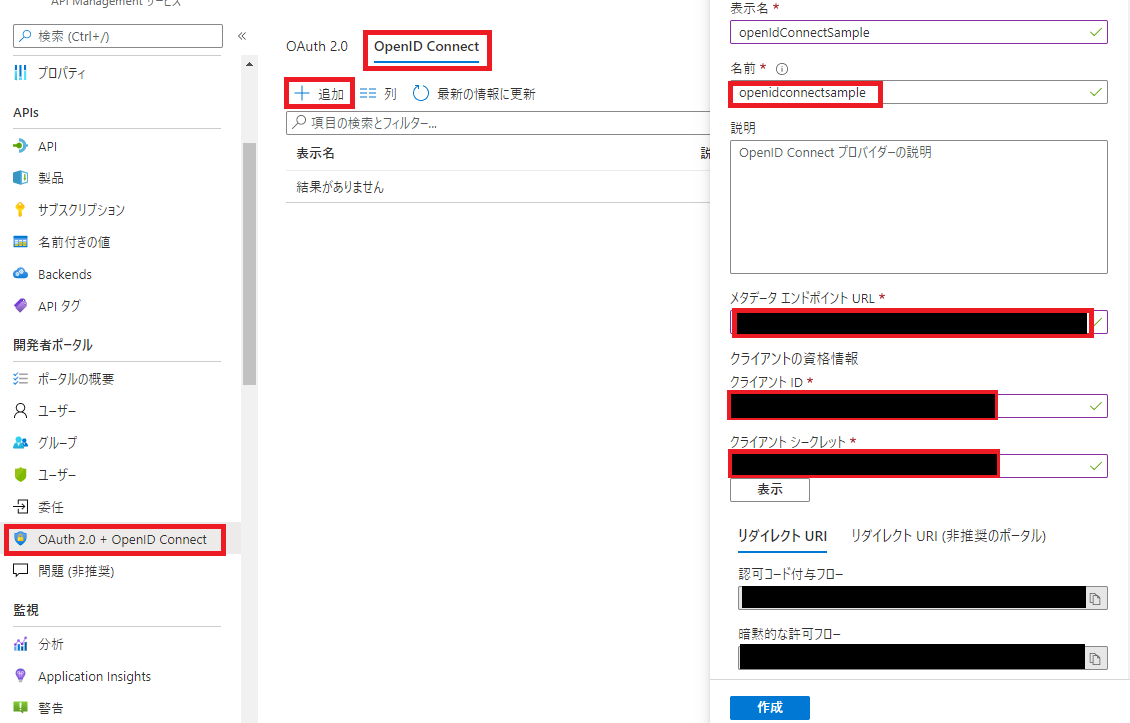Screen dimensions: 1130x723
Task: Click the メタデータ エンドポイント URL field
Action: 918,322
